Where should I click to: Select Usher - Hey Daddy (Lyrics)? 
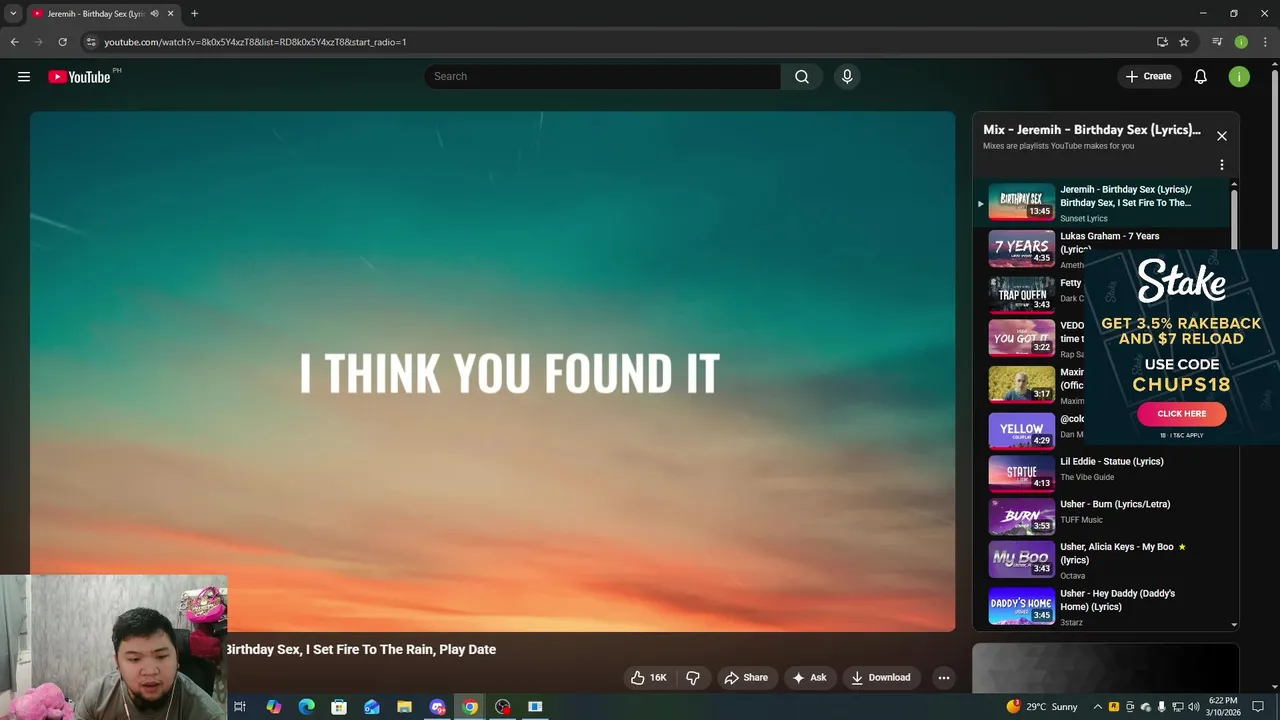[1118, 600]
